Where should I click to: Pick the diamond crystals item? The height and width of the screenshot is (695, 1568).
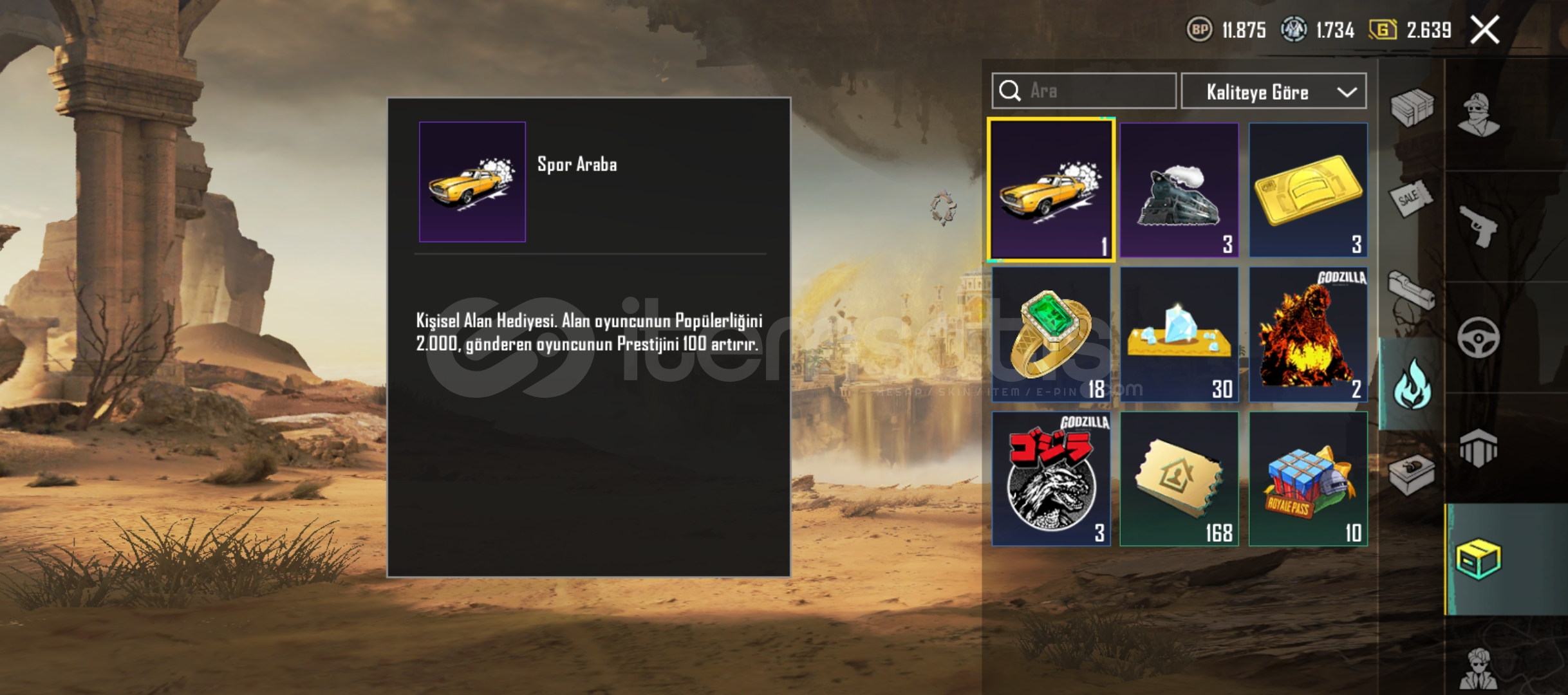[1179, 335]
